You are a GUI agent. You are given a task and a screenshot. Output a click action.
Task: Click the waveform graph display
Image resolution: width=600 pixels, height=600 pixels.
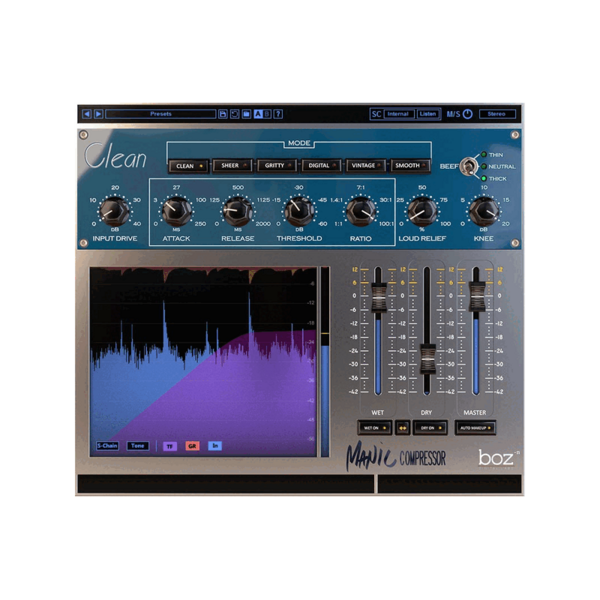click(x=204, y=362)
